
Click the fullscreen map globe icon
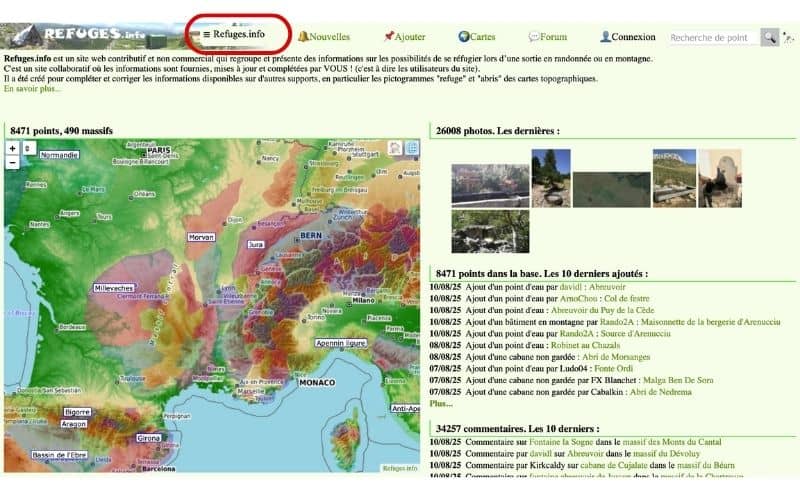[411, 148]
